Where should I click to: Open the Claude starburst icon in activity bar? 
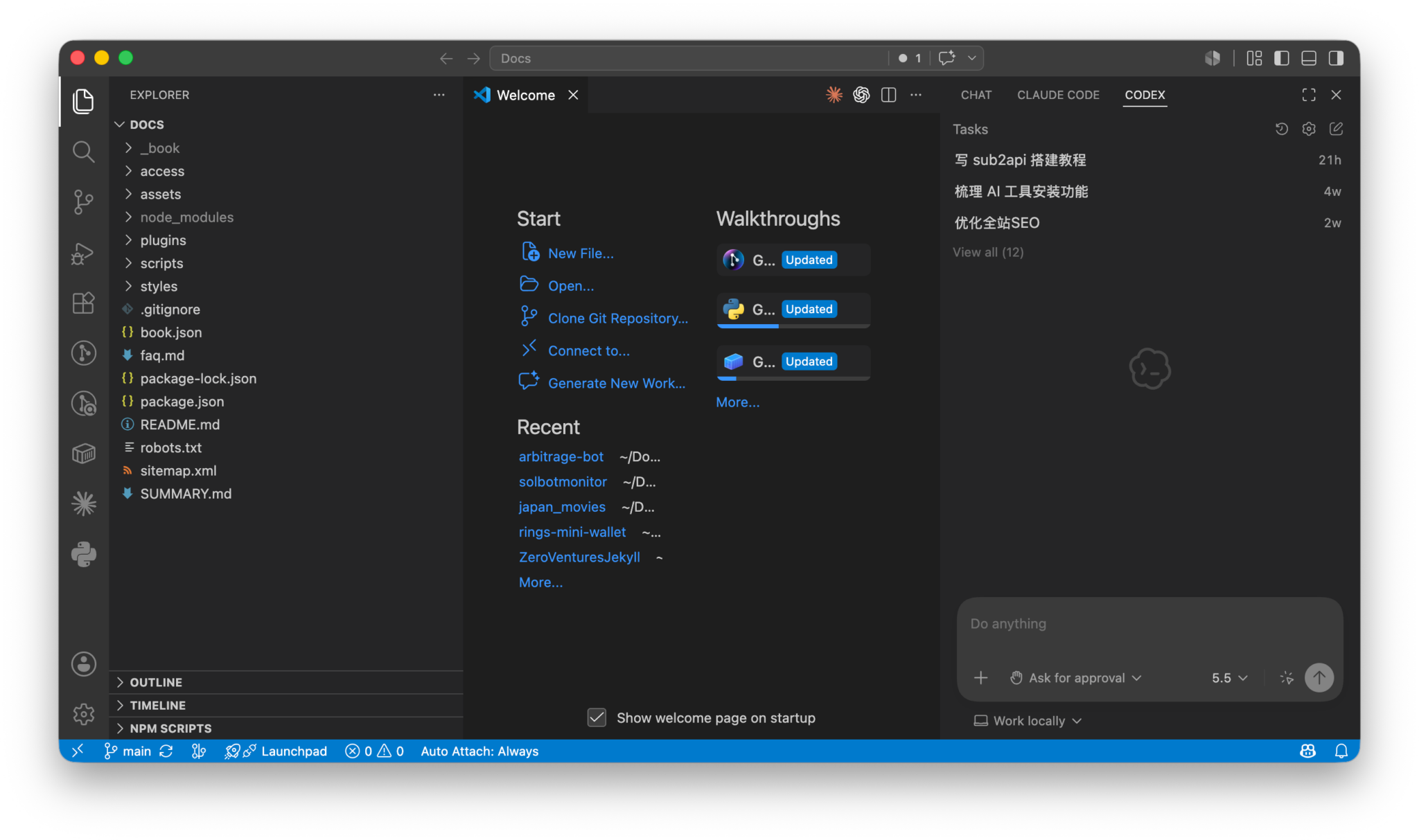pos(83,503)
